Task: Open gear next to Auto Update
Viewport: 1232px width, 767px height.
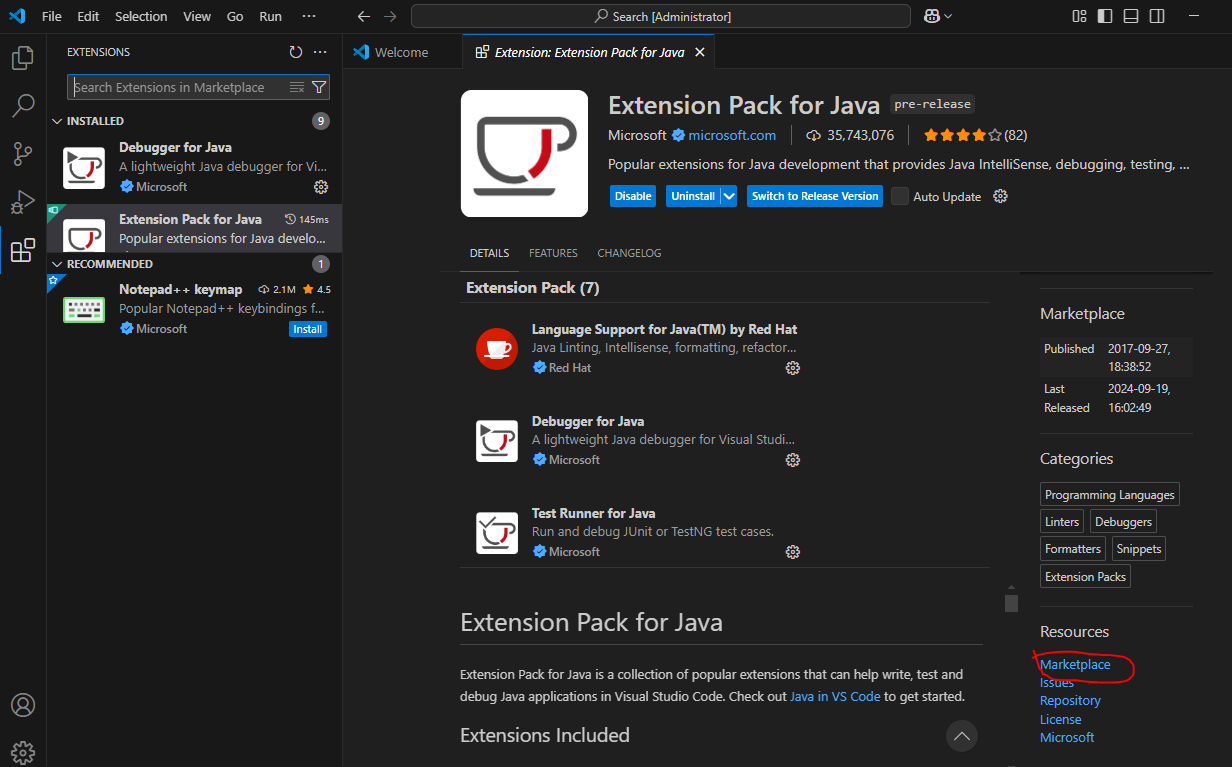Action: tap(1000, 196)
